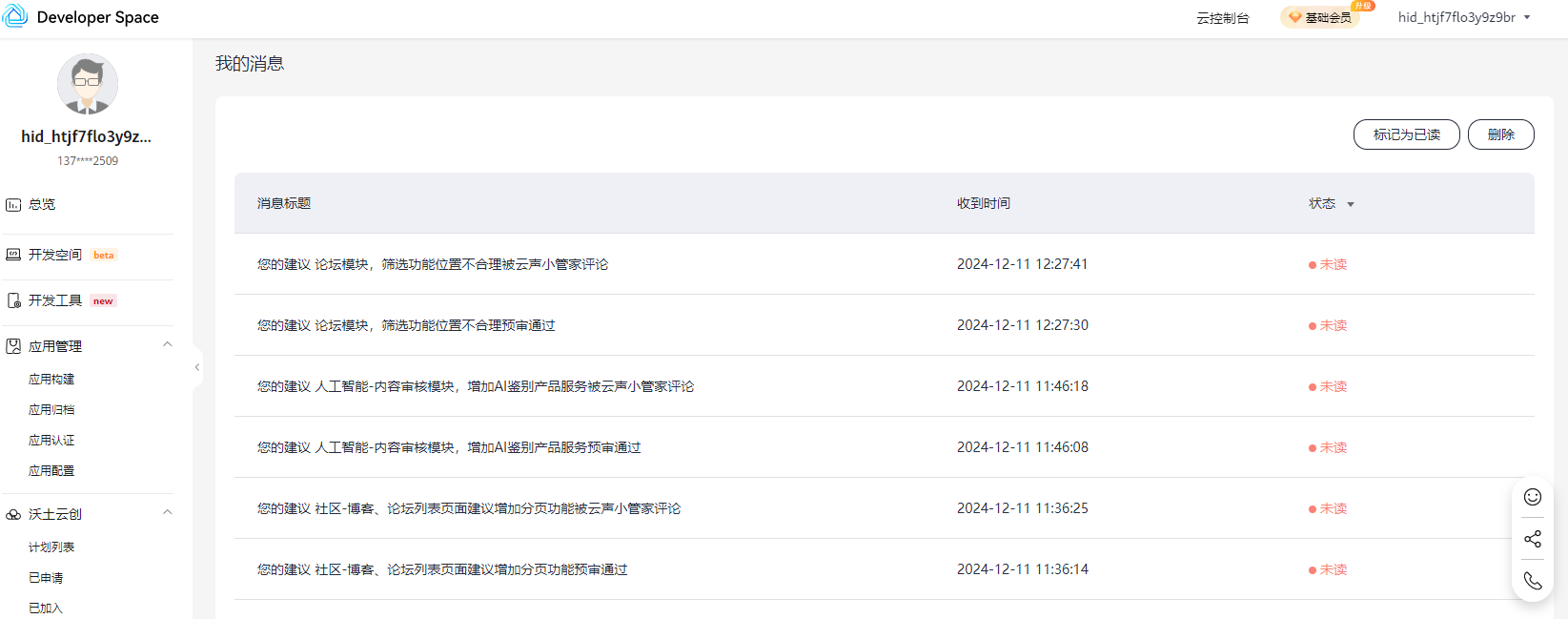Image resolution: width=1568 pixels, height=619 pixels.
Task: Click the 开发空间 sidebar icon
Action: (13, 255)
